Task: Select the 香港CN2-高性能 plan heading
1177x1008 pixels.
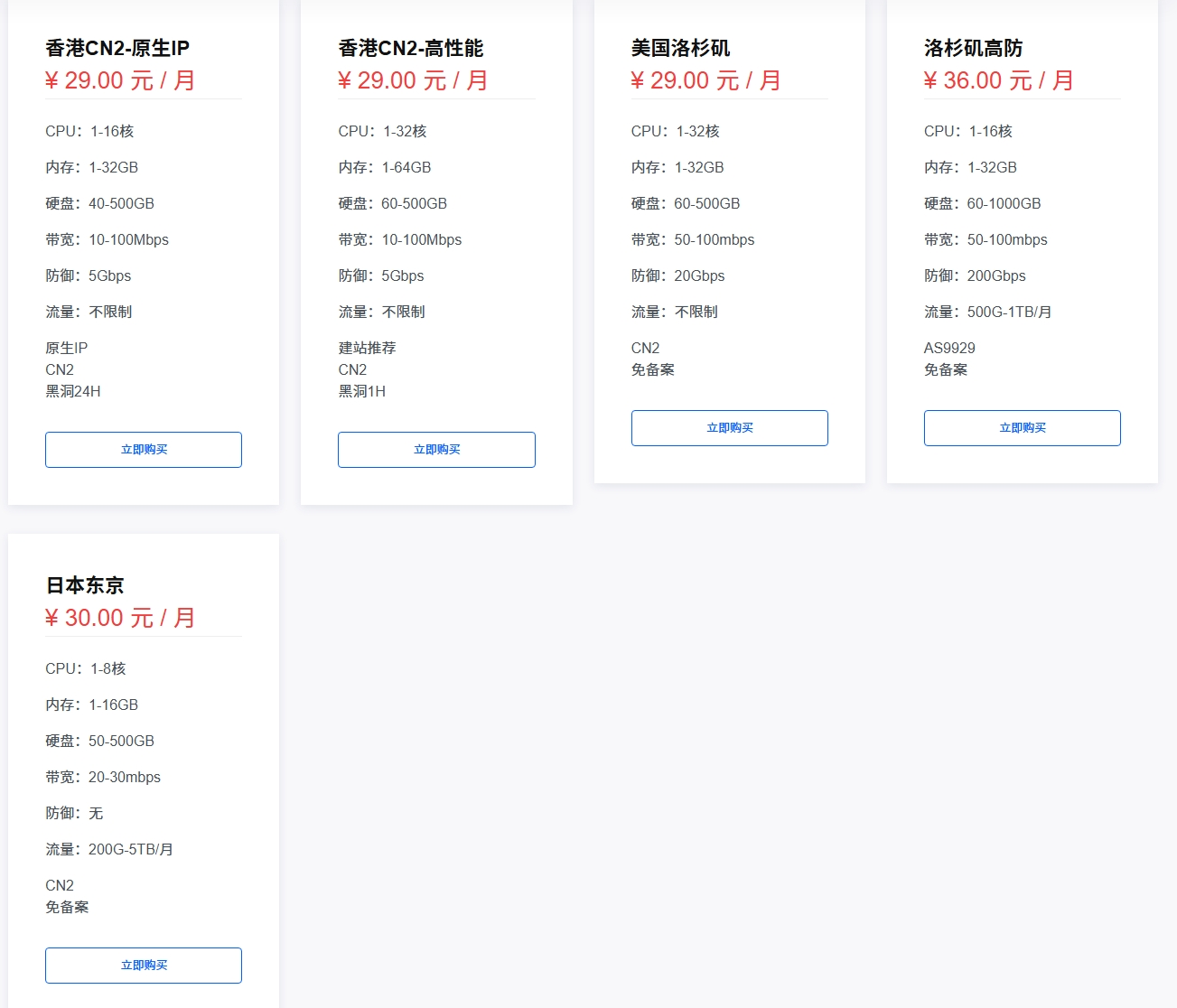Action: click(x=410, y=48)
